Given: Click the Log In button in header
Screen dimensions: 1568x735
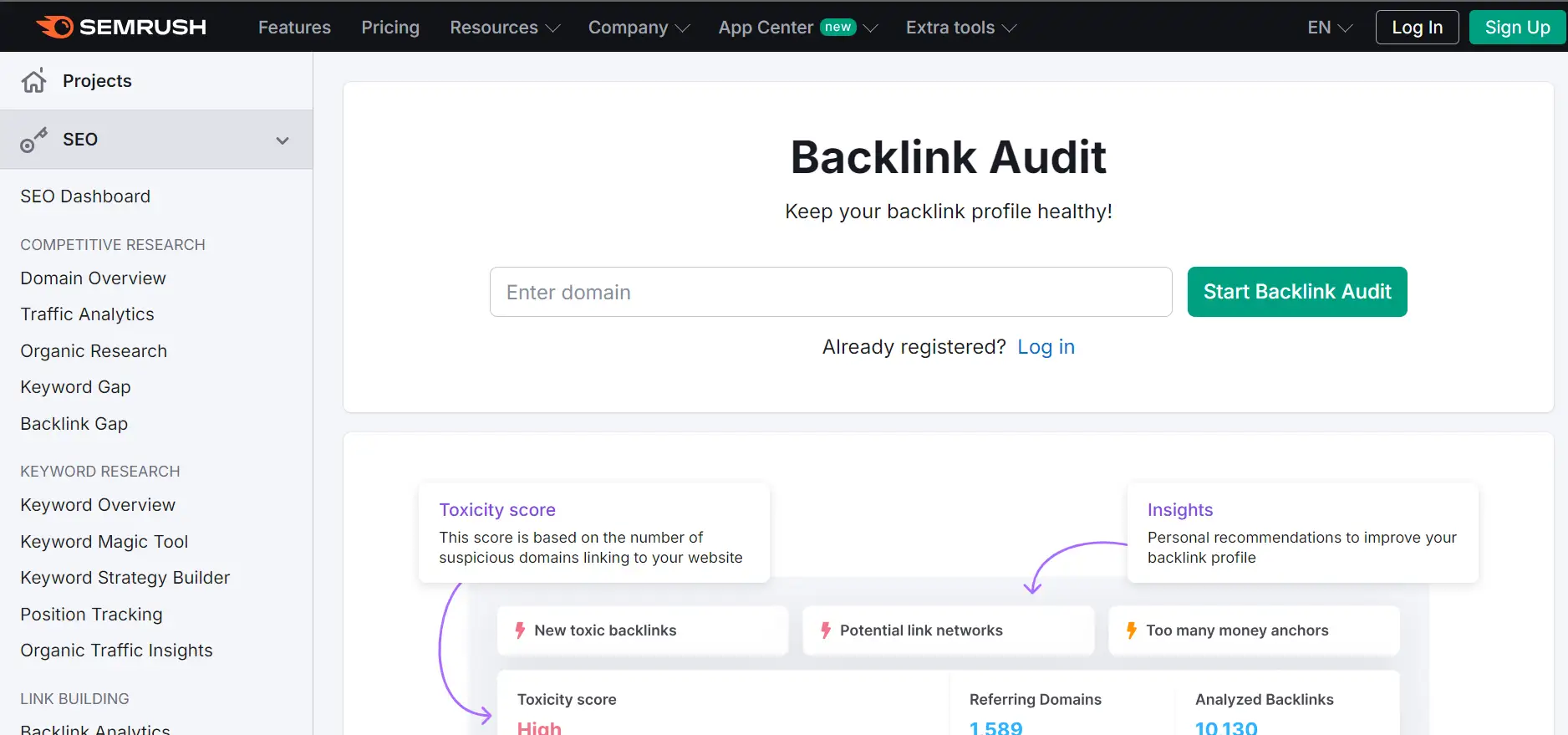Looking at the screenshot, I should click(x=1417, y=28).
